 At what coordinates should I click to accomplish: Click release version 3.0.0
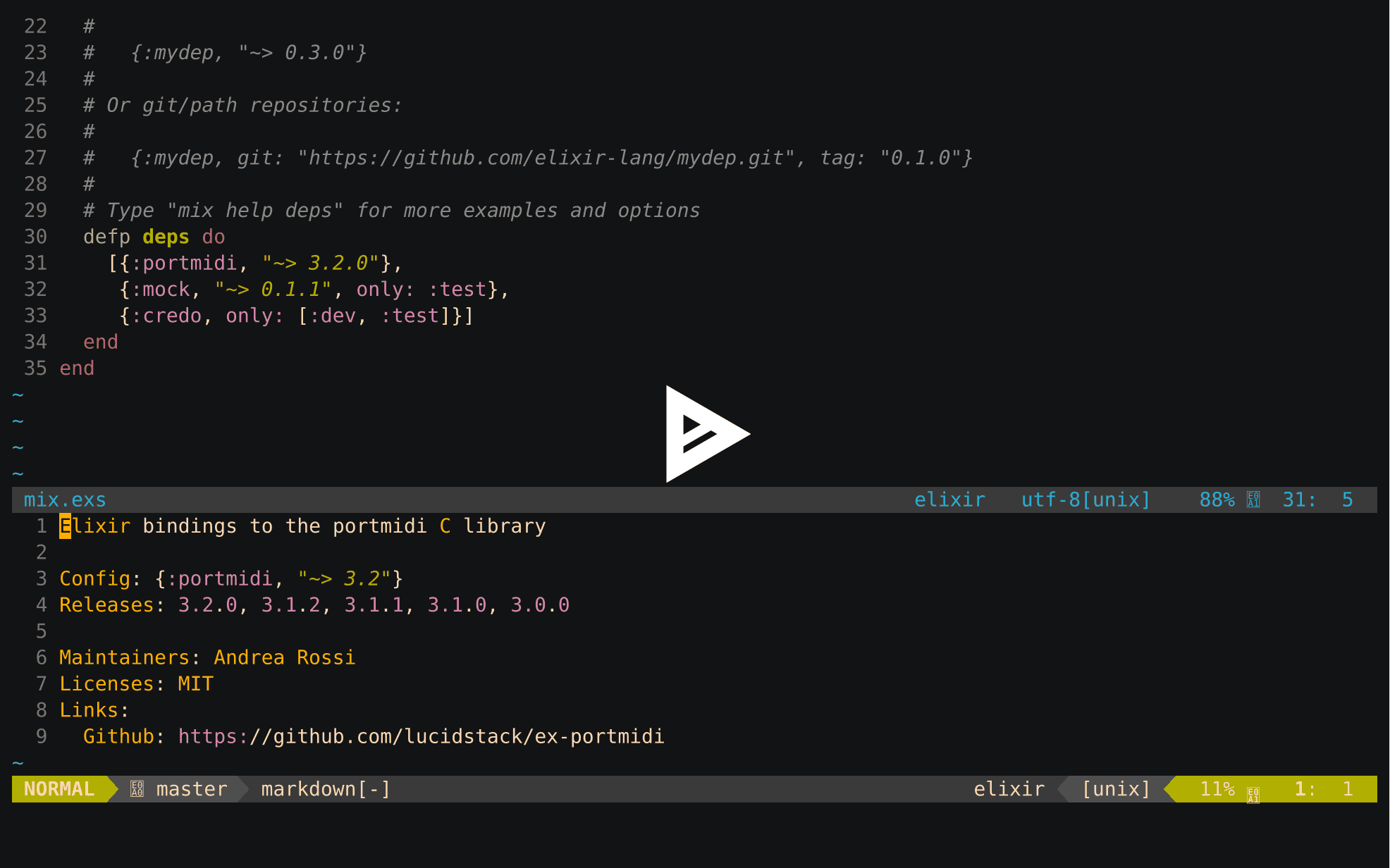(540, 604)
